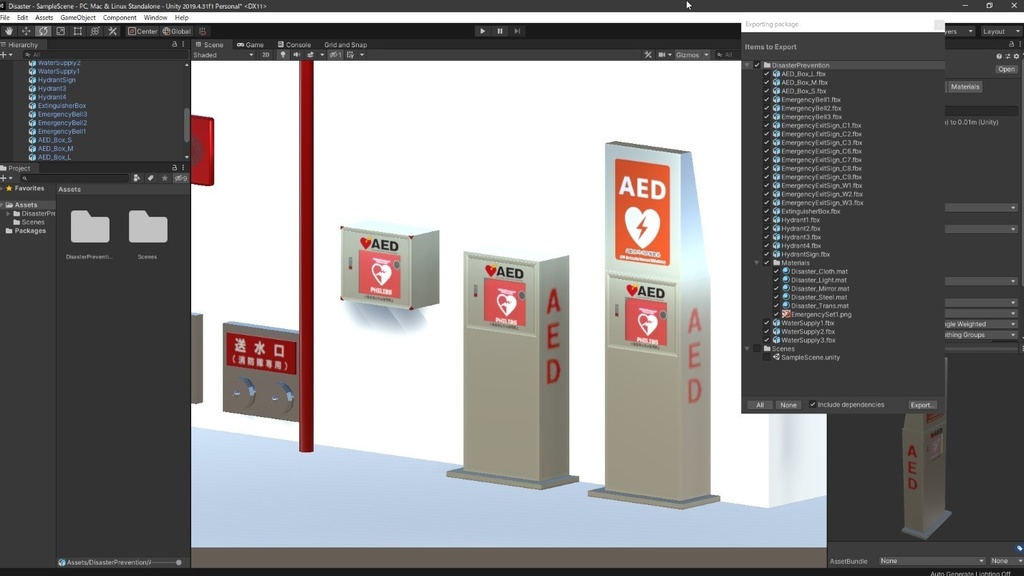Click Search by Label tag icon
1024x576 pixels.
pos(151,178)
